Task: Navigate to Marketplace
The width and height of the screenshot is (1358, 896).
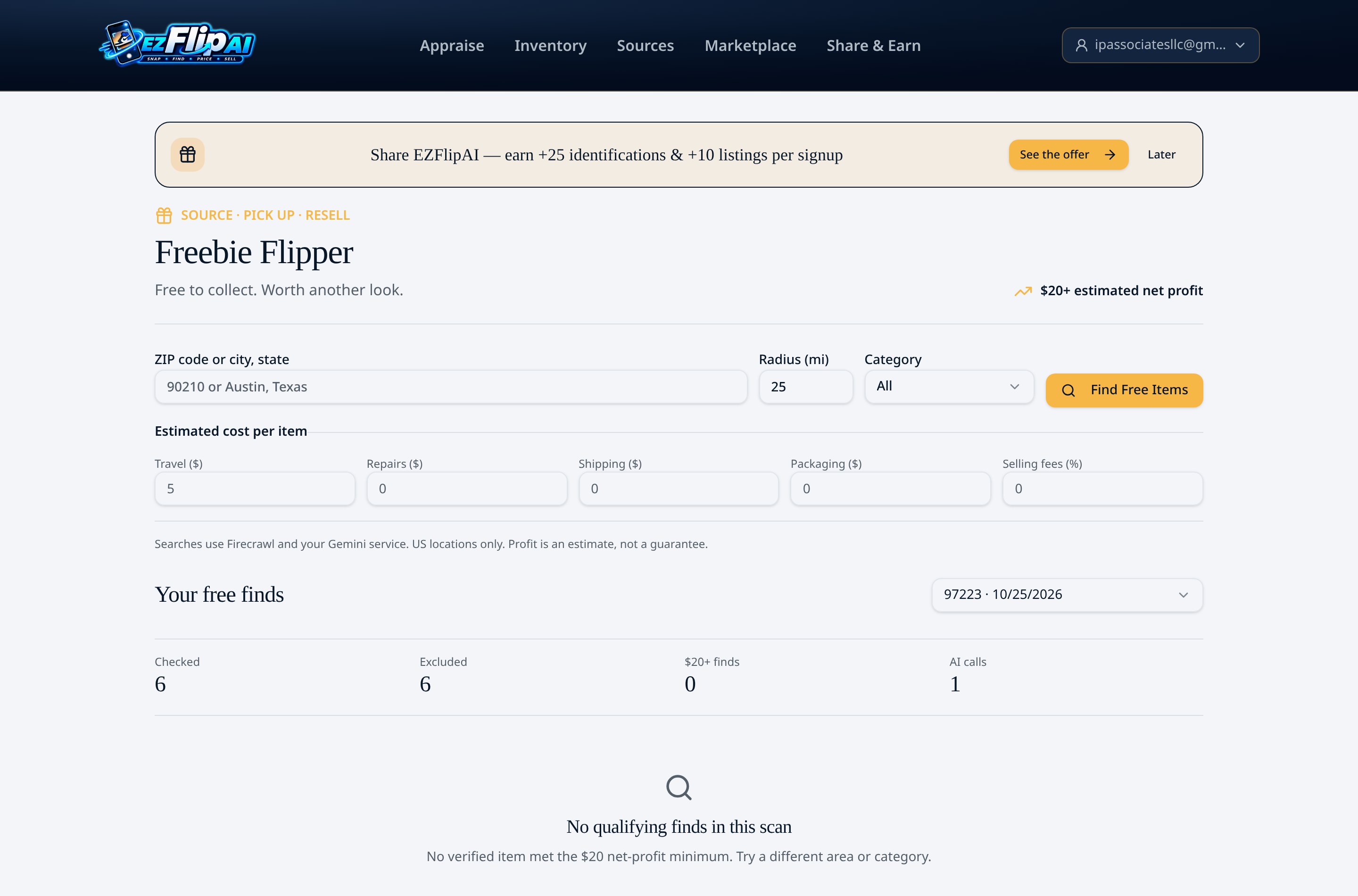Action: click(x=750, y=45)
